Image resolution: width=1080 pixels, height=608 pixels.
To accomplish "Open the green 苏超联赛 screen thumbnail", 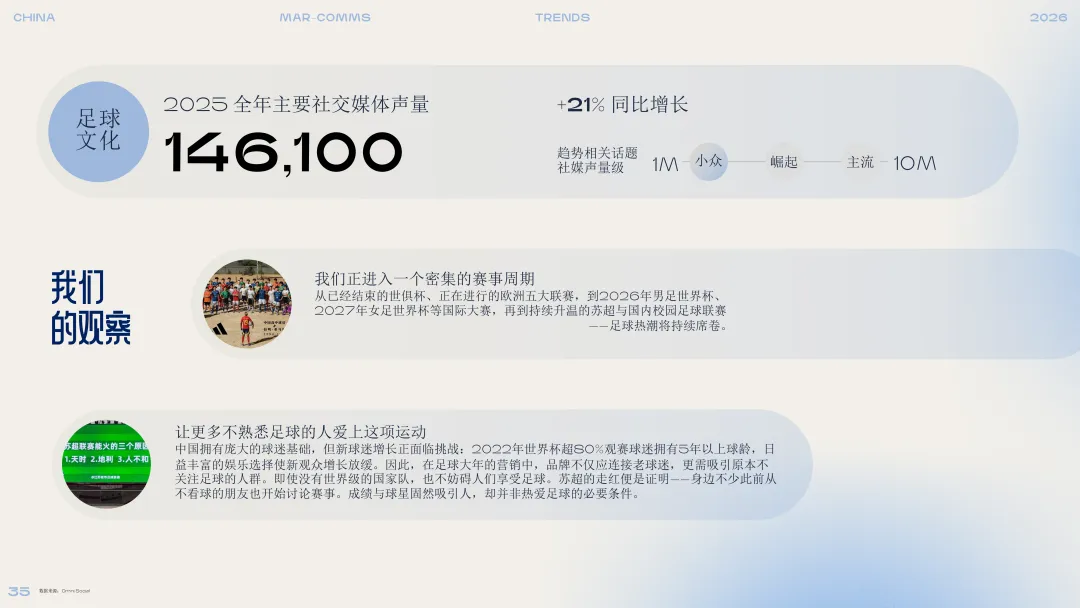I will click(x=106, y=464).
